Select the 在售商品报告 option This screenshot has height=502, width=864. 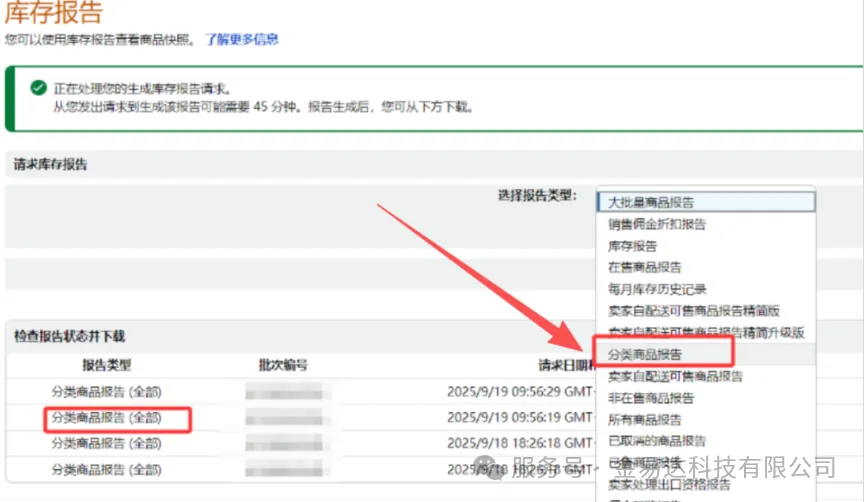(645, 267)
